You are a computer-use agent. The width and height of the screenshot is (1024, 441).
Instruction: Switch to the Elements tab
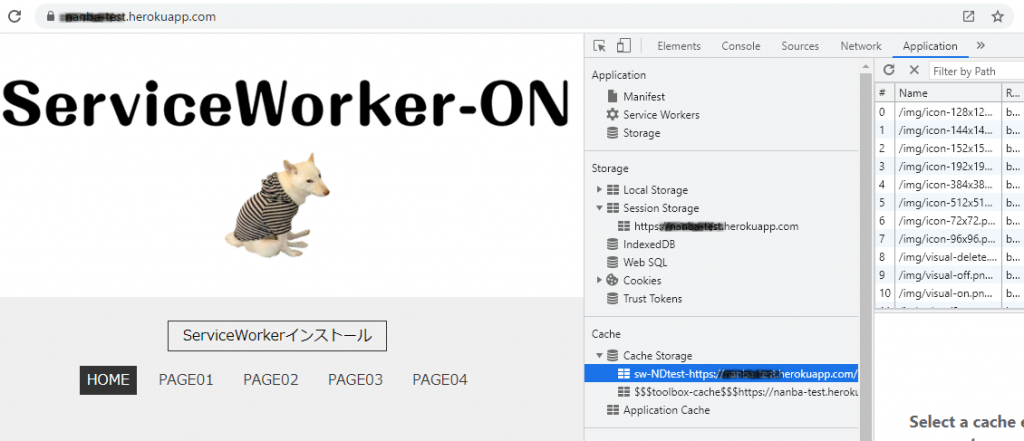click(679, 46)
